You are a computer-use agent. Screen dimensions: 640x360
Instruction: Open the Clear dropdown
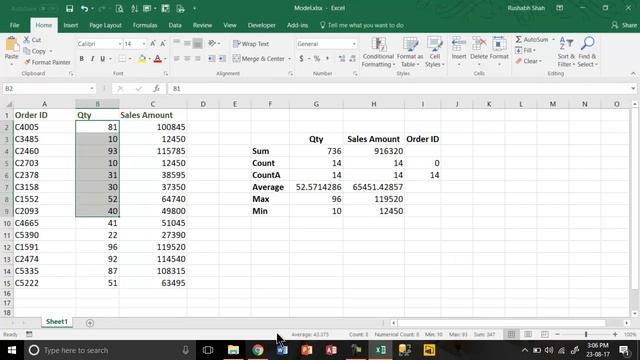pos(529,61)
